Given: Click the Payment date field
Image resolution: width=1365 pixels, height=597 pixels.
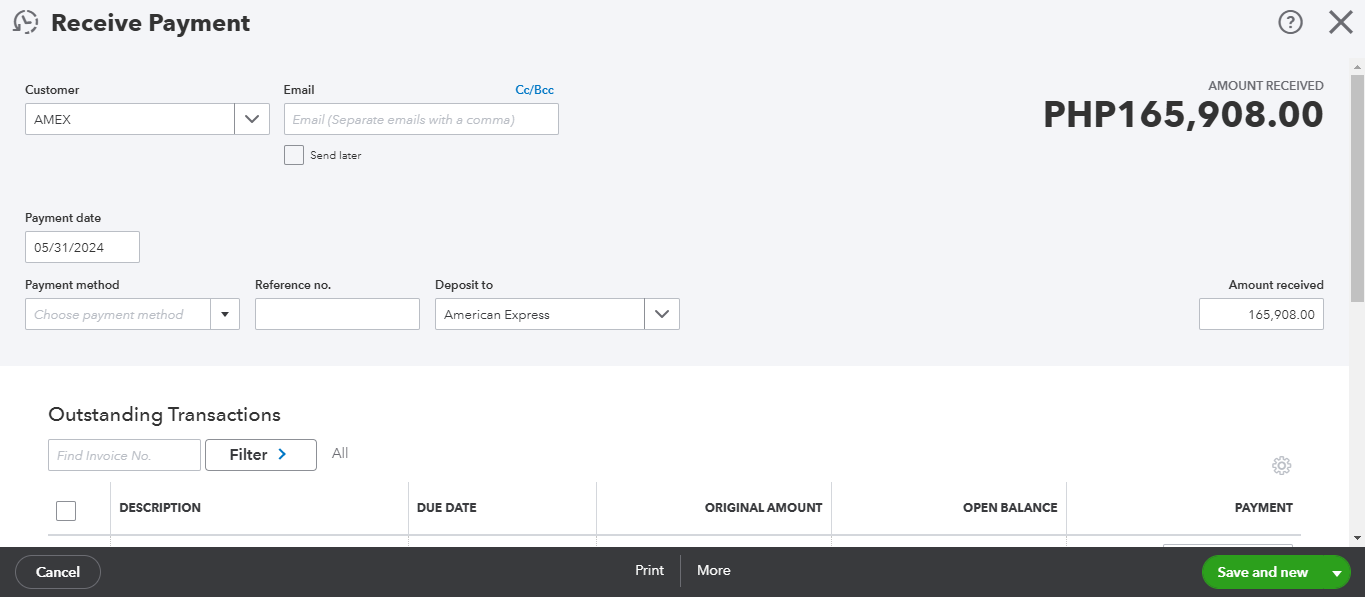Looking at the screenshot, I should [x=82, y=247].
